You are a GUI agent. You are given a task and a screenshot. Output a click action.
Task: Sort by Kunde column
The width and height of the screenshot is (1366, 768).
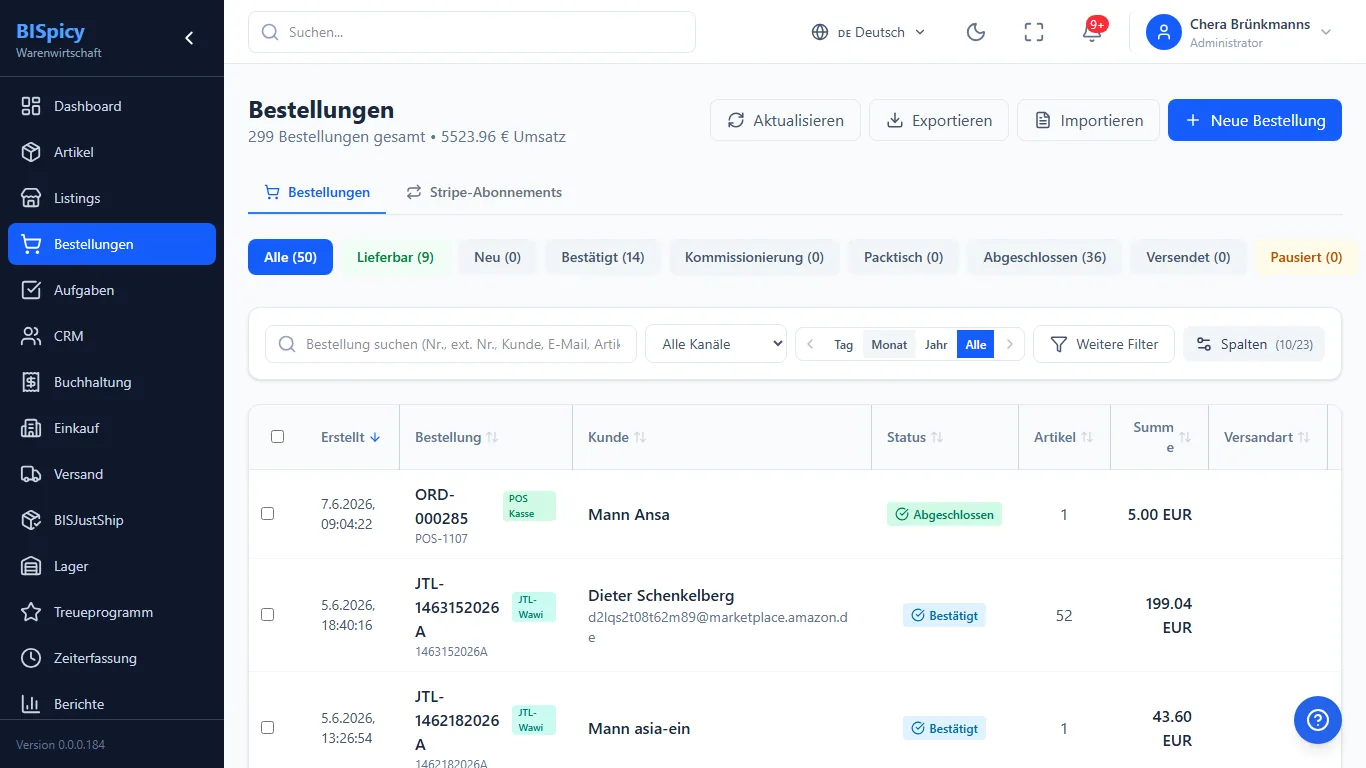(617, 437)
